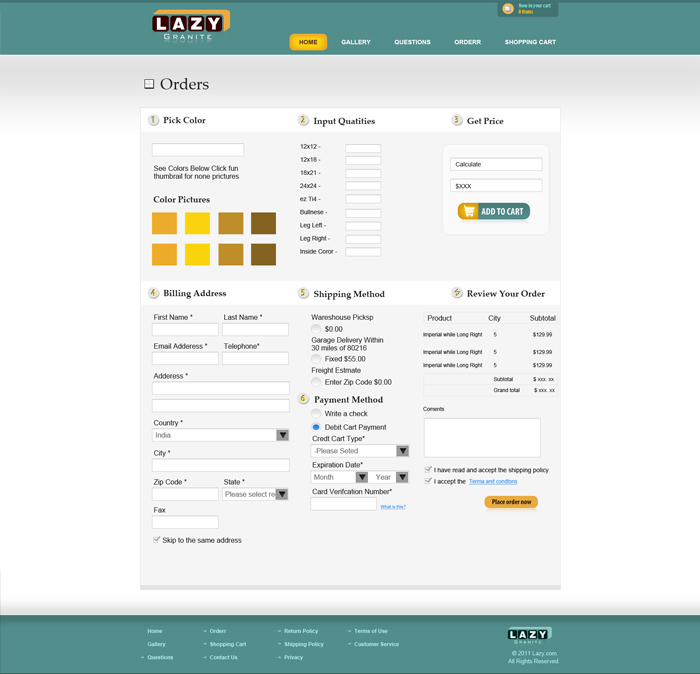Click the Inside Corner quantity field
This screenshot has height=674, width=700.
[x=363, y=252]
